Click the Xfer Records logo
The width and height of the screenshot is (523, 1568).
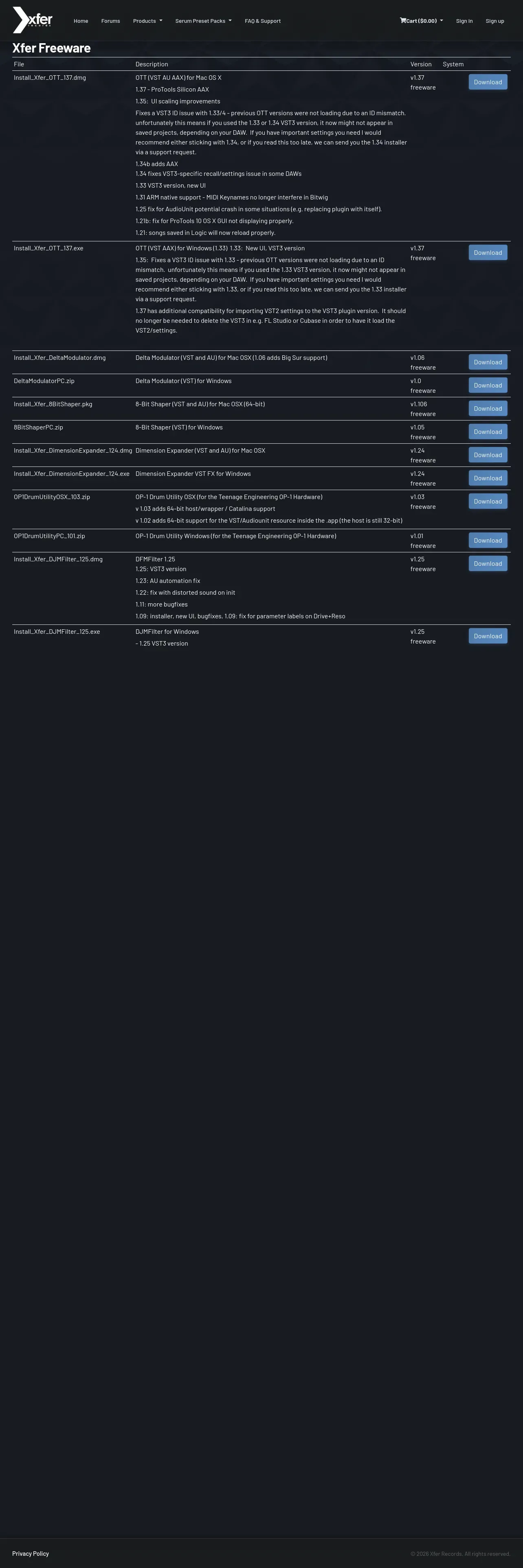33,20
